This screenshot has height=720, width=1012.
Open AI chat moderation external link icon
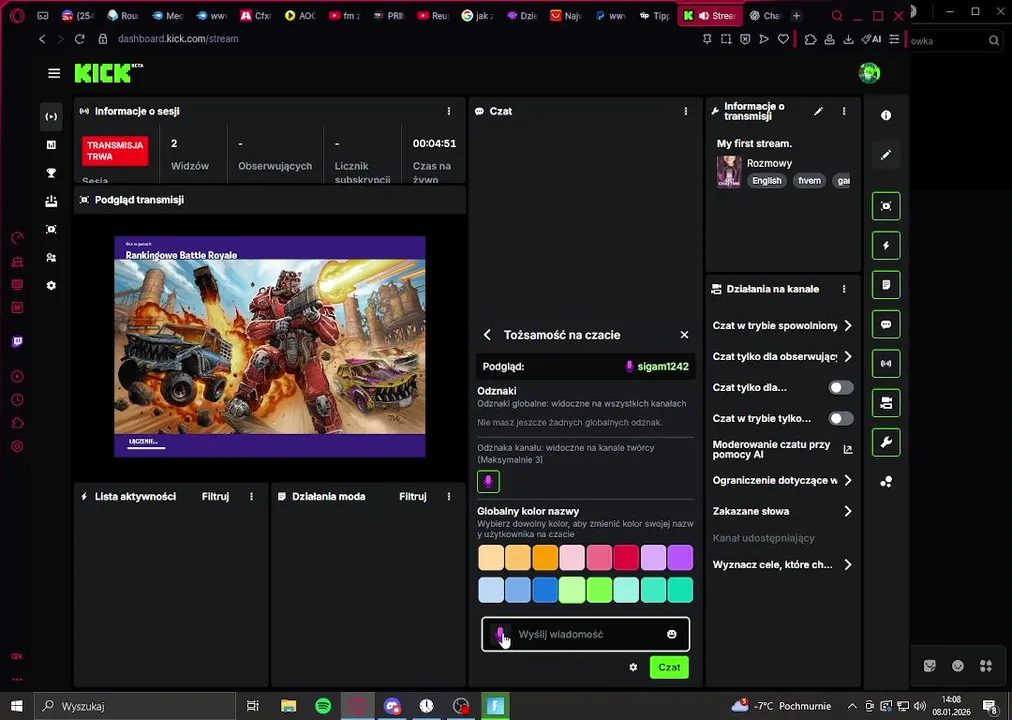pyautogui.click(x=848, y=450)
